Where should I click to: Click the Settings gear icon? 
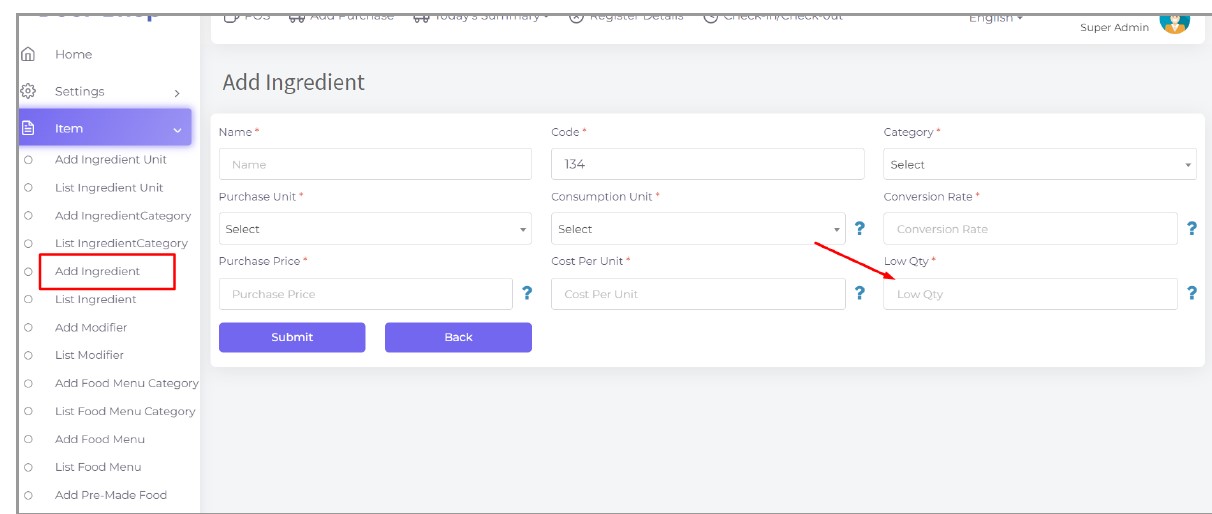point(28,91)
